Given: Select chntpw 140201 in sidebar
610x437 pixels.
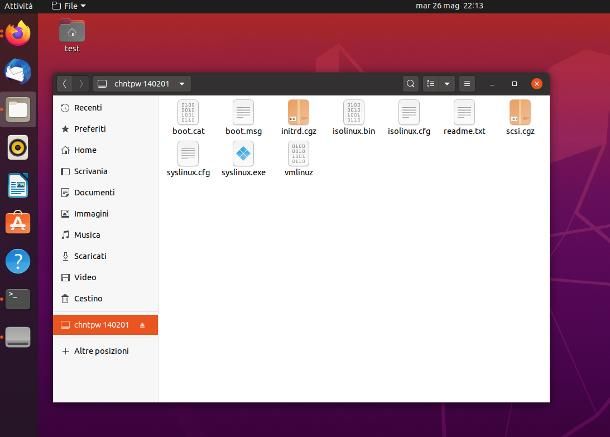Looking at the screenshot, I should [106, 325].
